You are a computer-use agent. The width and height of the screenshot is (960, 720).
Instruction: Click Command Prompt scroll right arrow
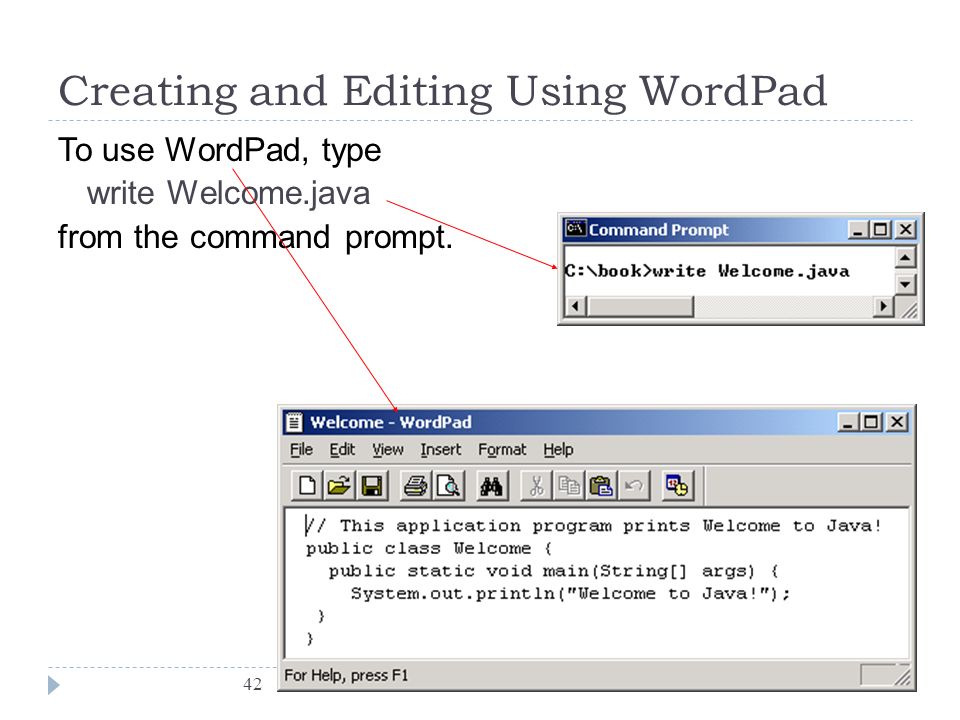882,306
